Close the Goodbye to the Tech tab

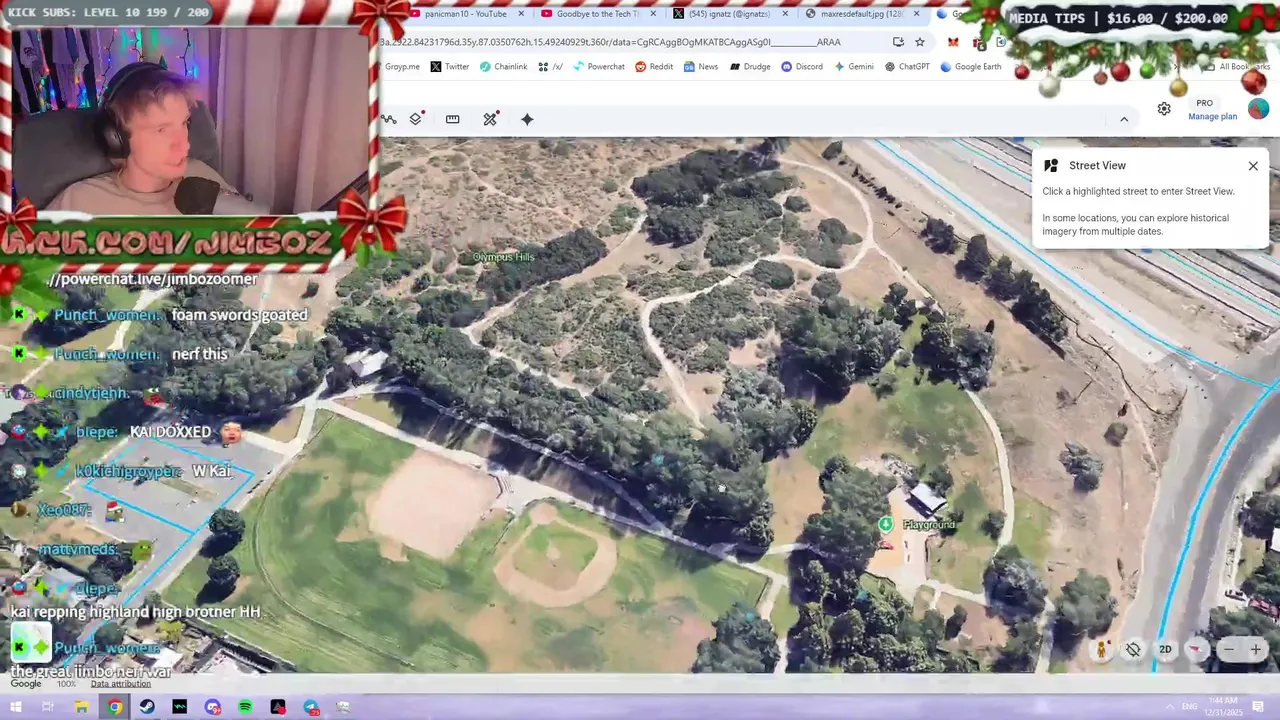(653, 14)
